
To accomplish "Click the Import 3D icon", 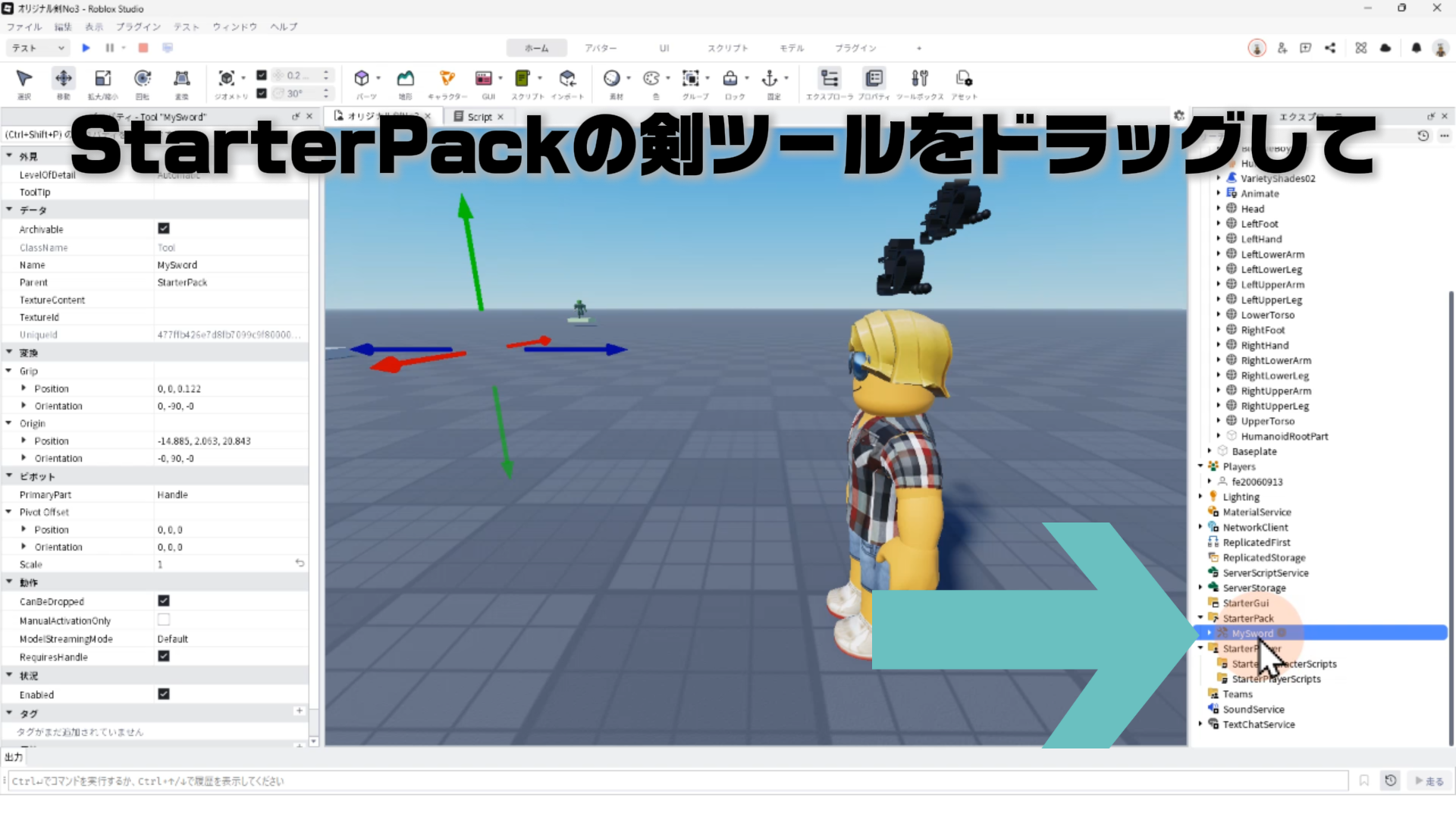I will coord(567,79).
